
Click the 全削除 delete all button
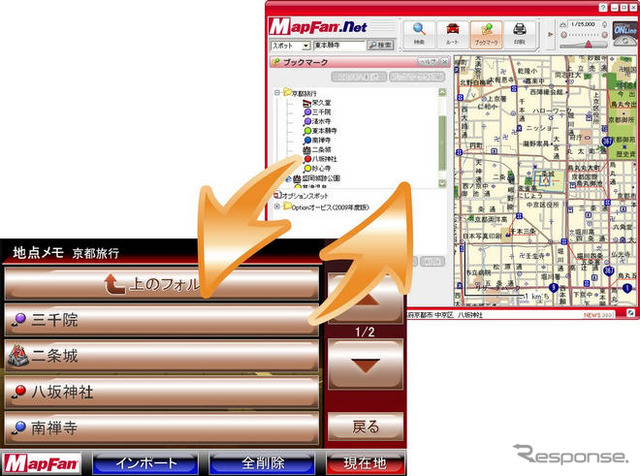pyautogui.click(x=262, y=463)
